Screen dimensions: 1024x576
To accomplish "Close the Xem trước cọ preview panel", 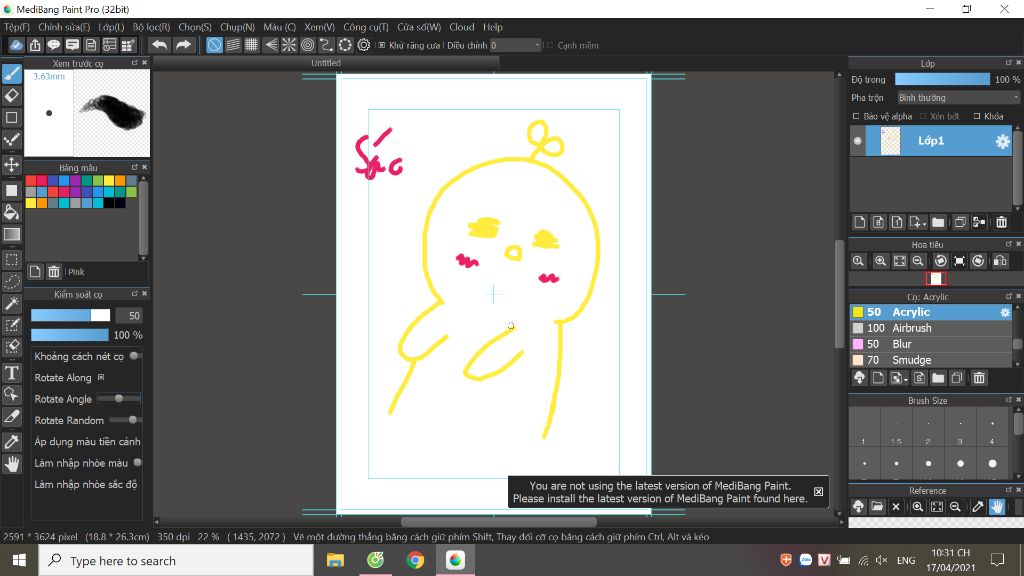I will pyautogui.click(x=145, y=63).
